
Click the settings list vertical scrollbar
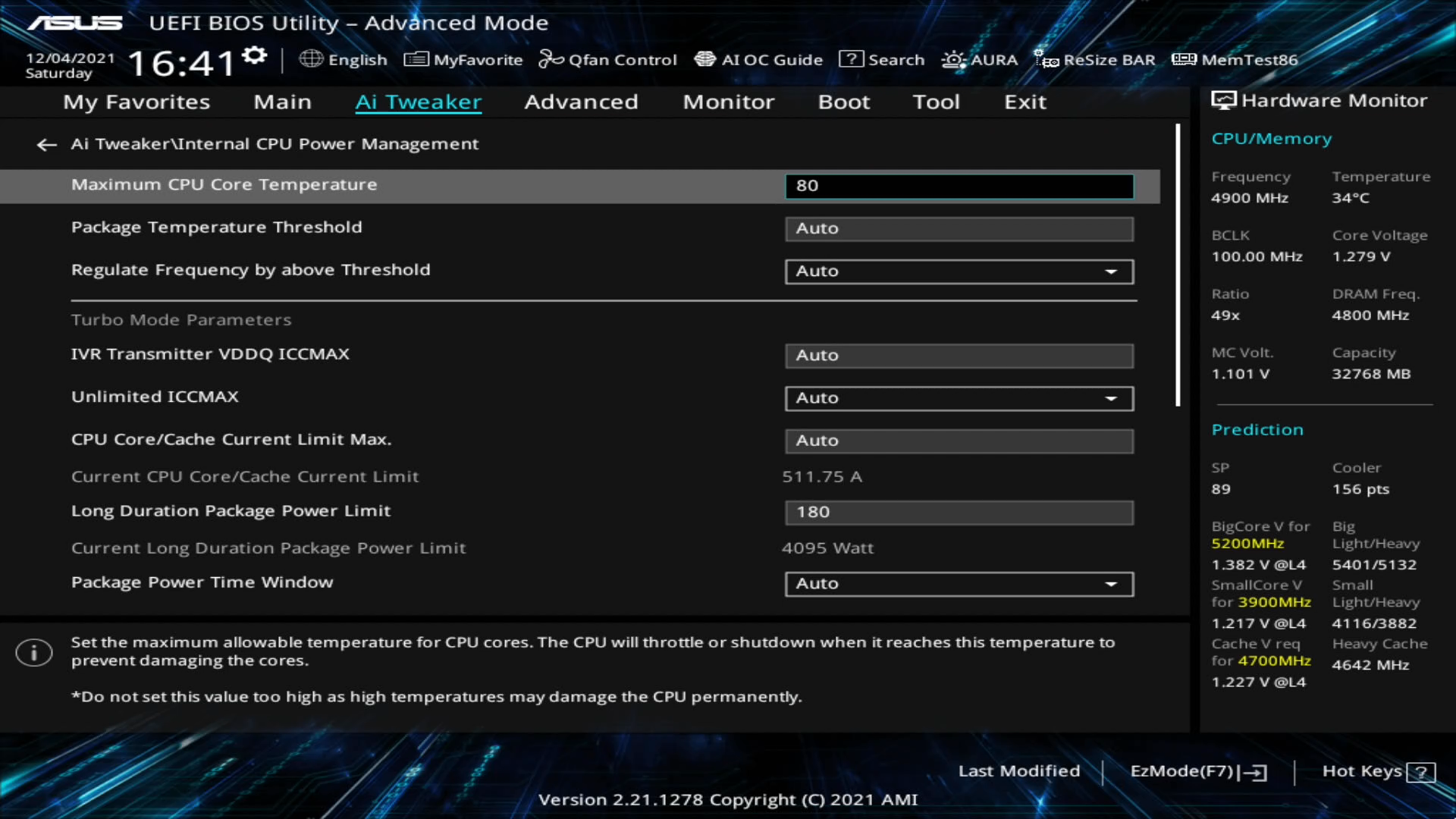click(x=1178, y=265)
